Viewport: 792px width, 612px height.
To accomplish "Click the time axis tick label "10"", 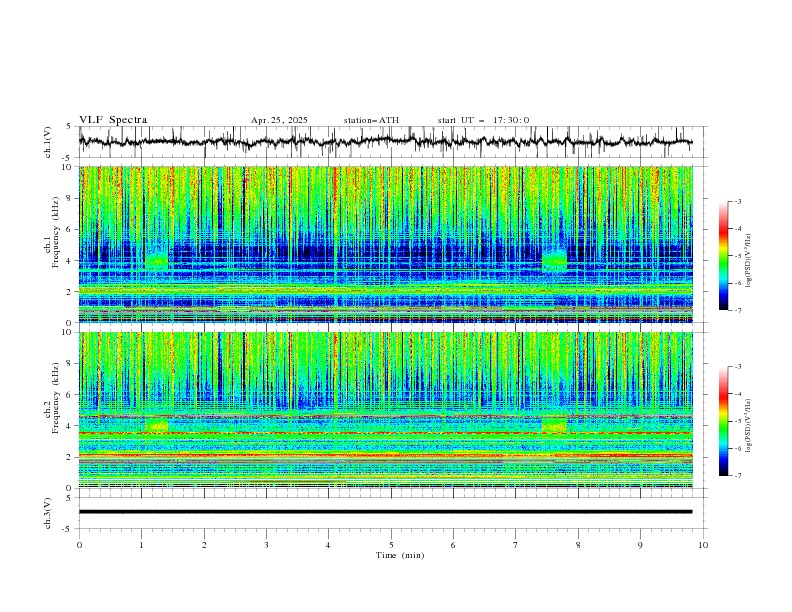I will point(703,545).
